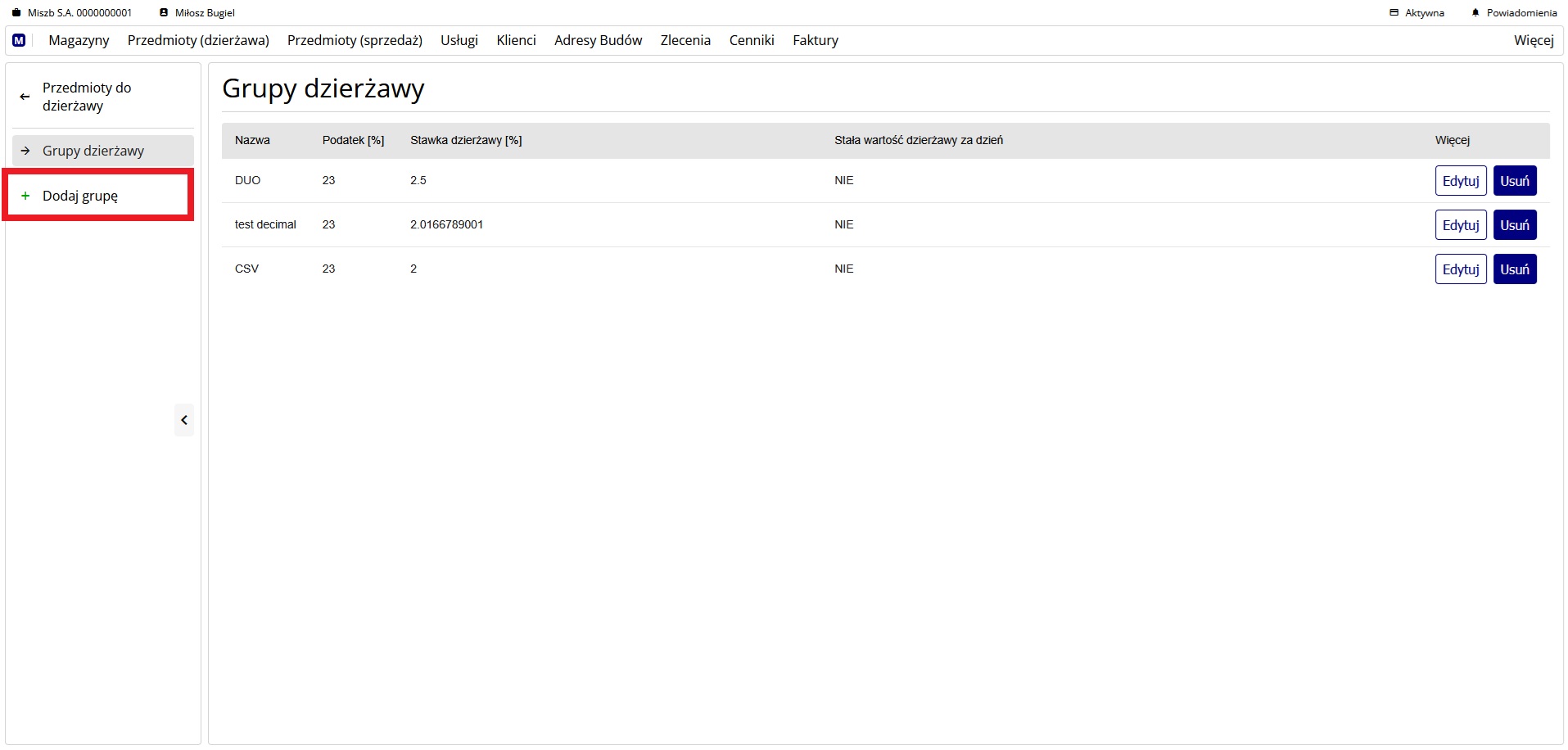This screenshot has height=750, width=1568.
Task: Click the green plus icon for Dodaj grupę
Action: tap(25, 196)
